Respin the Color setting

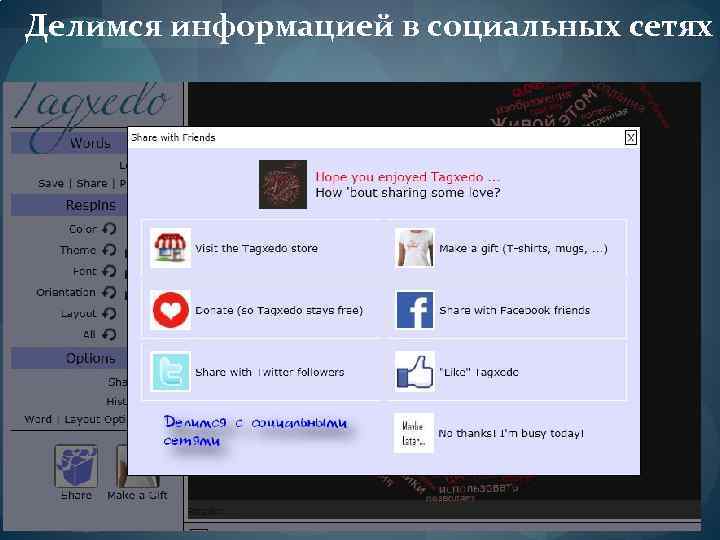[109, 229]
